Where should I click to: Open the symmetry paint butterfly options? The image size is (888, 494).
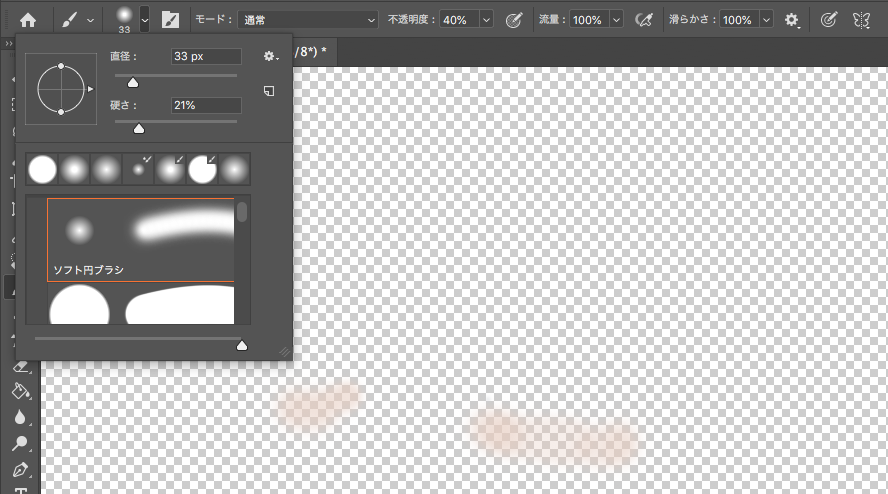[861, 20]
